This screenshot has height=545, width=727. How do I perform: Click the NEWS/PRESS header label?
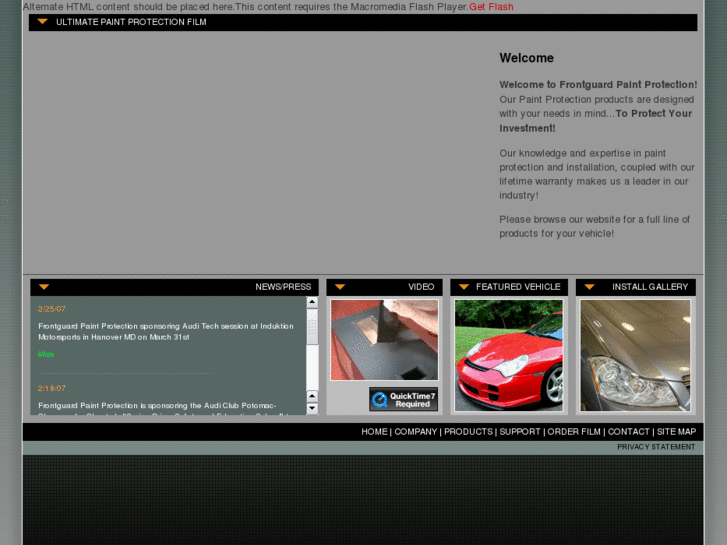(x=283, y=287)
